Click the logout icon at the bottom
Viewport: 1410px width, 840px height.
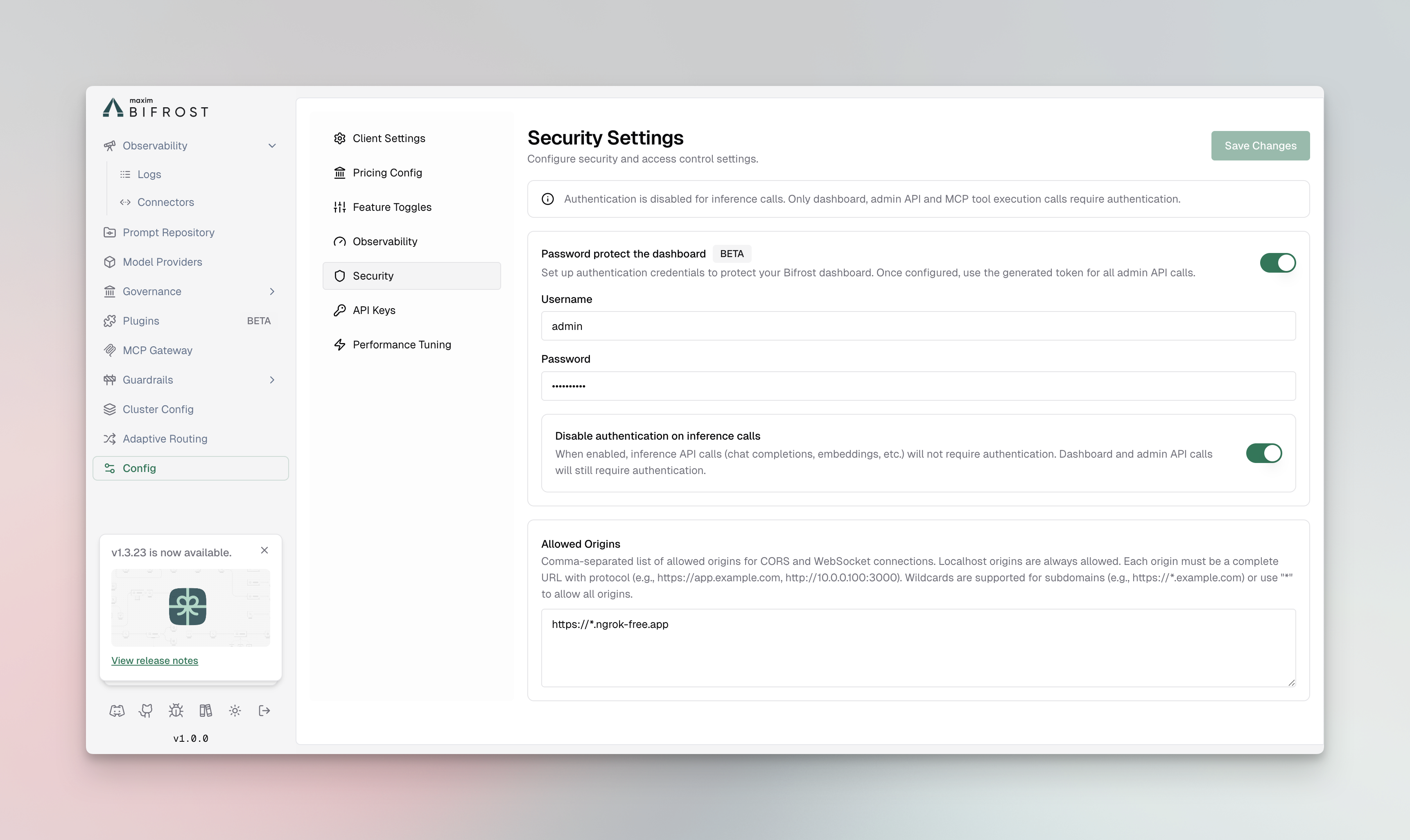(264, 710)
